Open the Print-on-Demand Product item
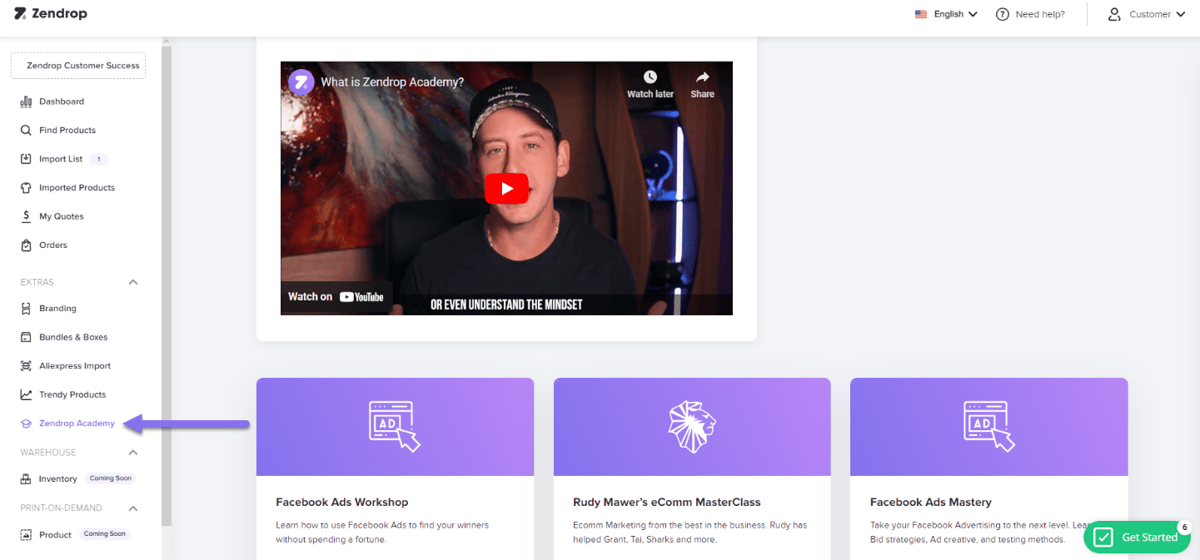Screen dimensions: 1200x560 (55, 535)
